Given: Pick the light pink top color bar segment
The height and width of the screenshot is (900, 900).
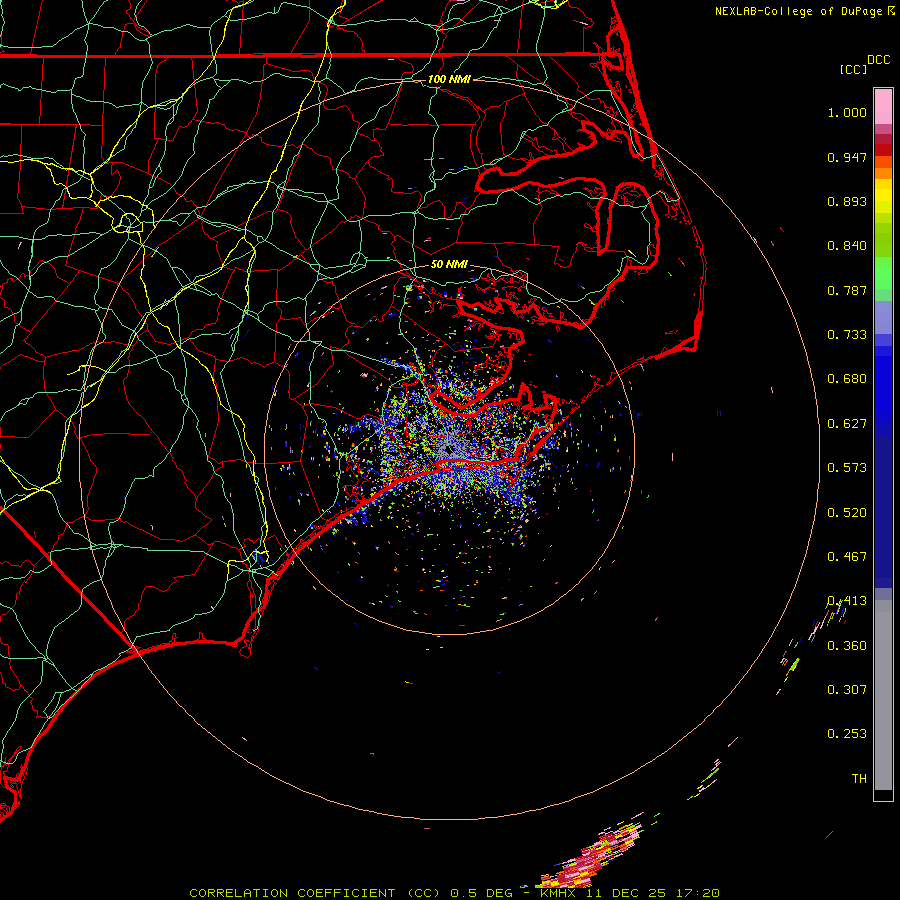Looking at the screenshot, I should 883,107.
